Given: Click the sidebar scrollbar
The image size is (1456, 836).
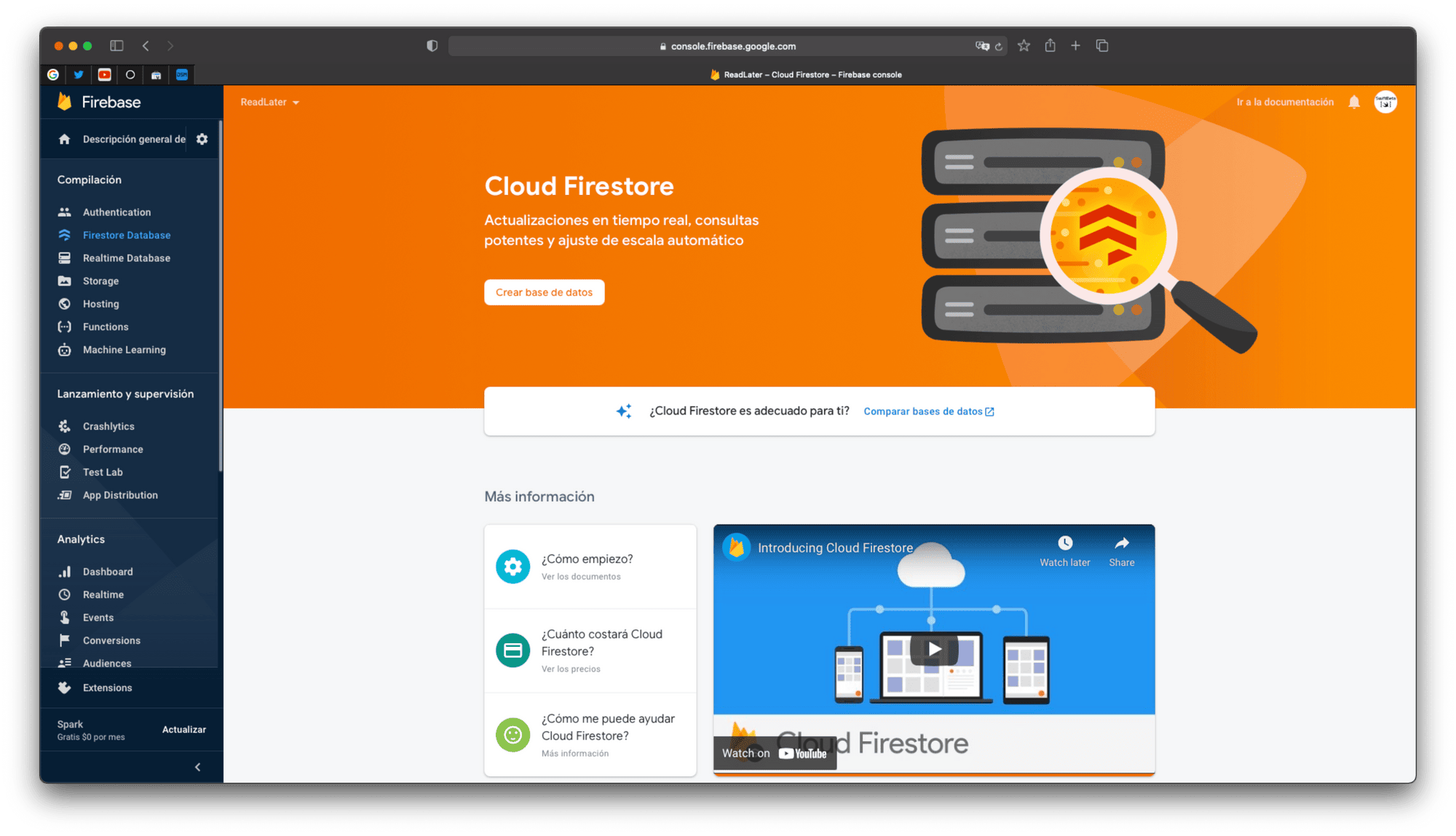Looking at the screenshot, I should point(220,296).
